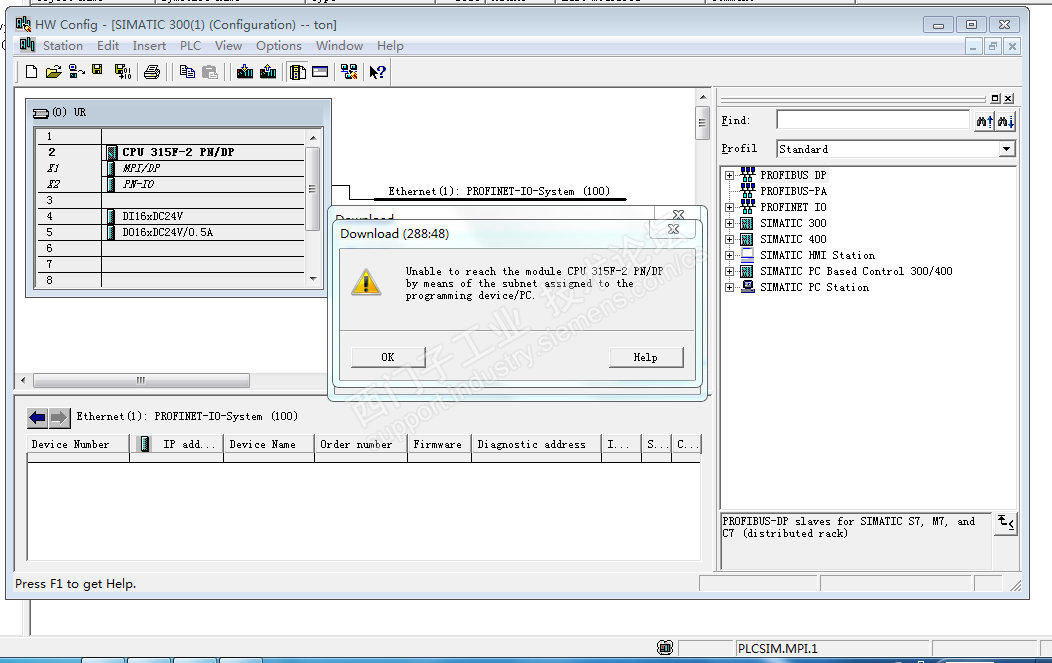Click the New station document icon

[32, 72]
